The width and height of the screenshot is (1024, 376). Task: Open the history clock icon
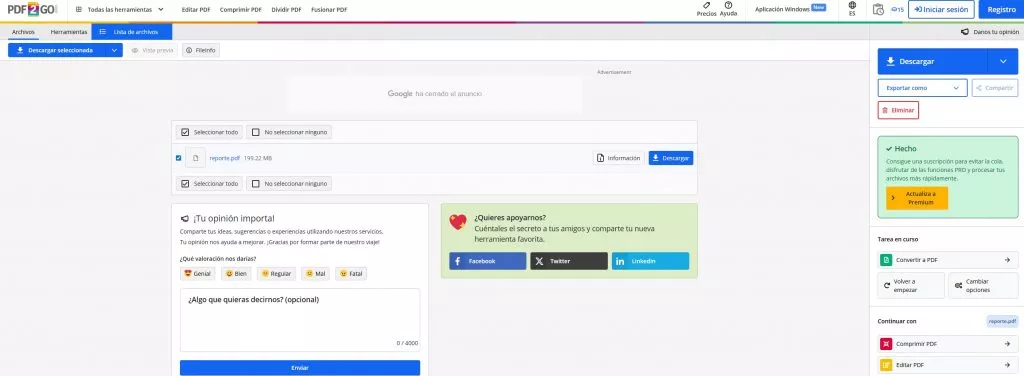[x=878, y=9]
